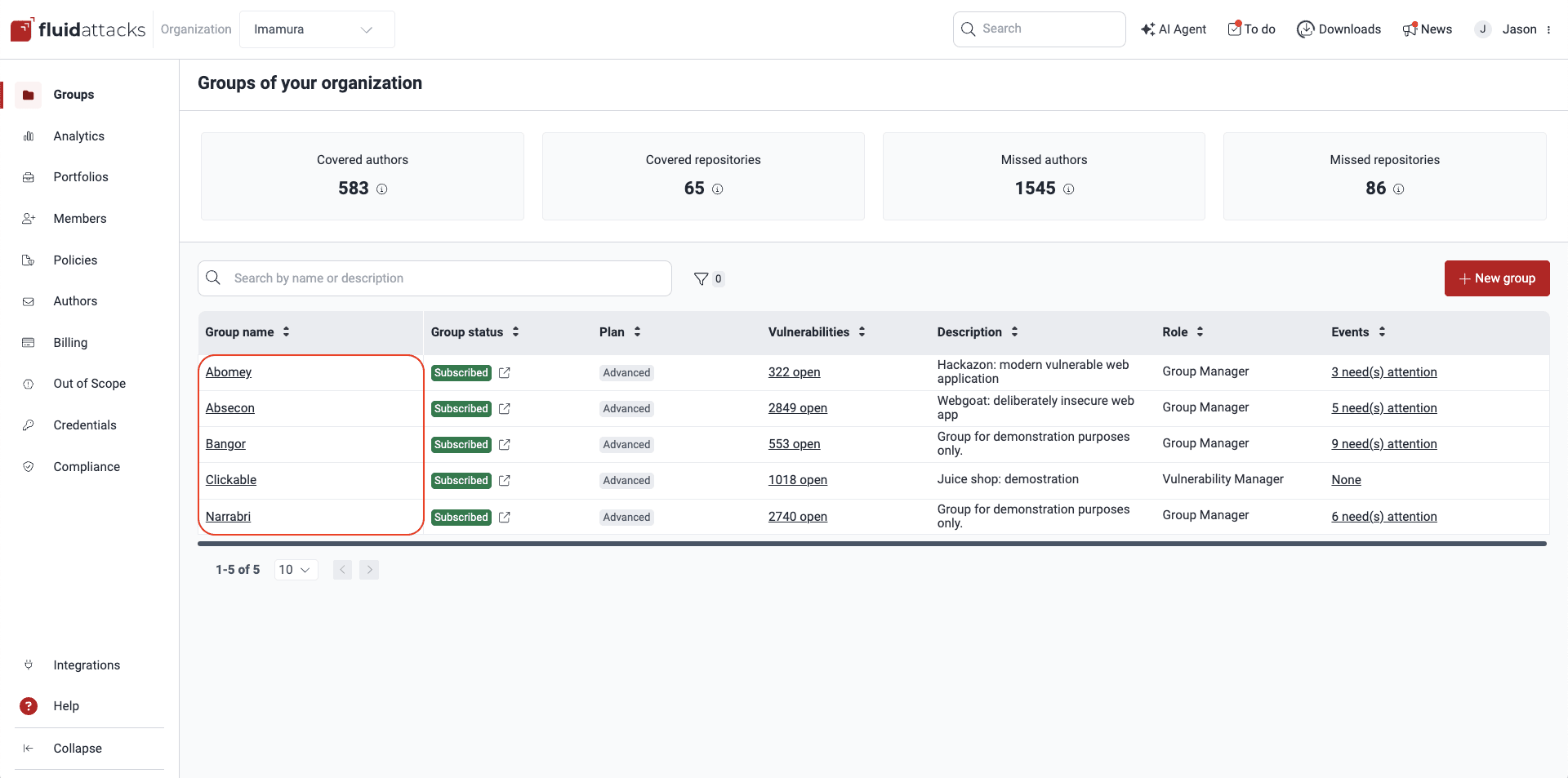Image resolution: width=1568 pixels, height=778 pixels.
Task: Open the Authors sidebar item
Action: point(75,301)
